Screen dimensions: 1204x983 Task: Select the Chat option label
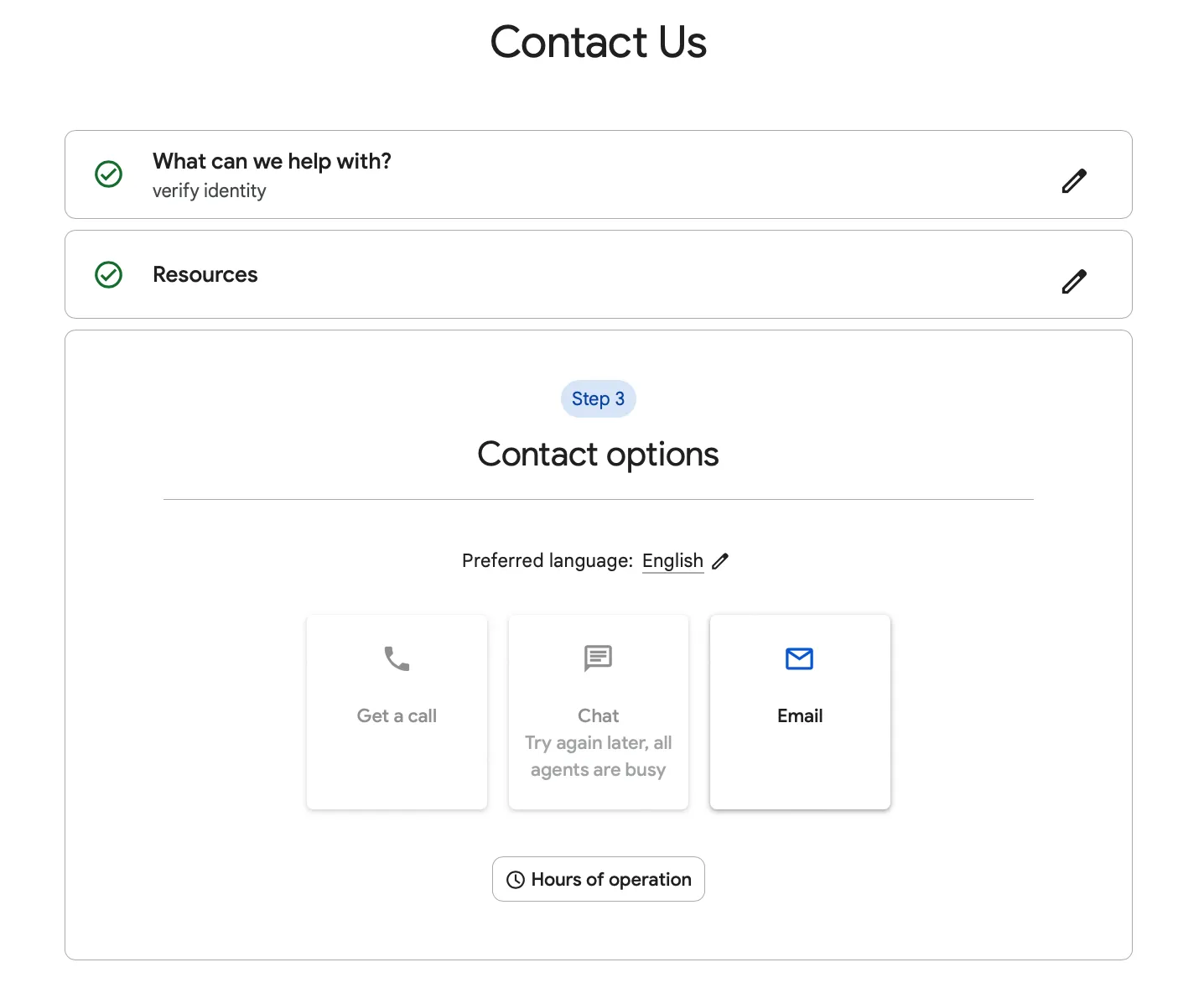[x=598, y=715]
